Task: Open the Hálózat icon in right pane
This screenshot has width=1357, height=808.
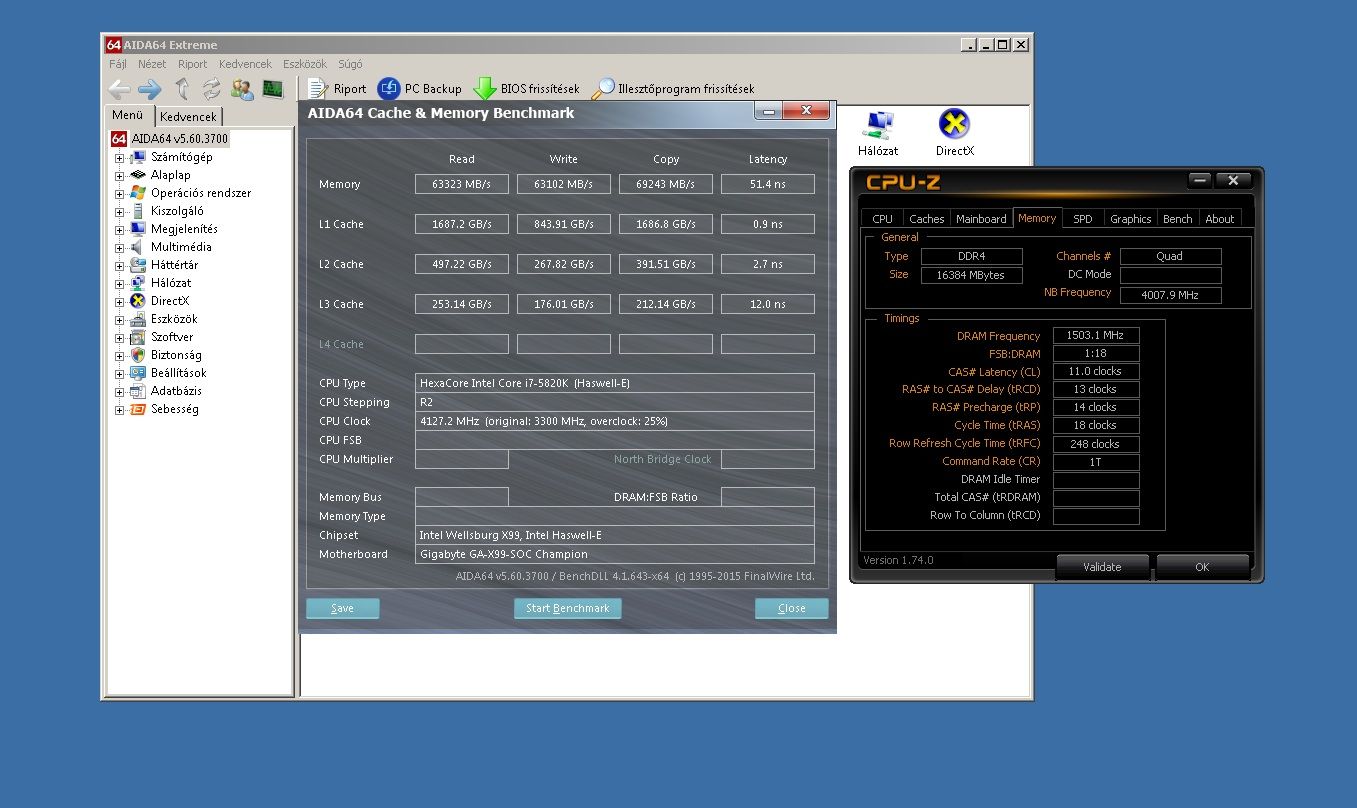Action: 878,134
